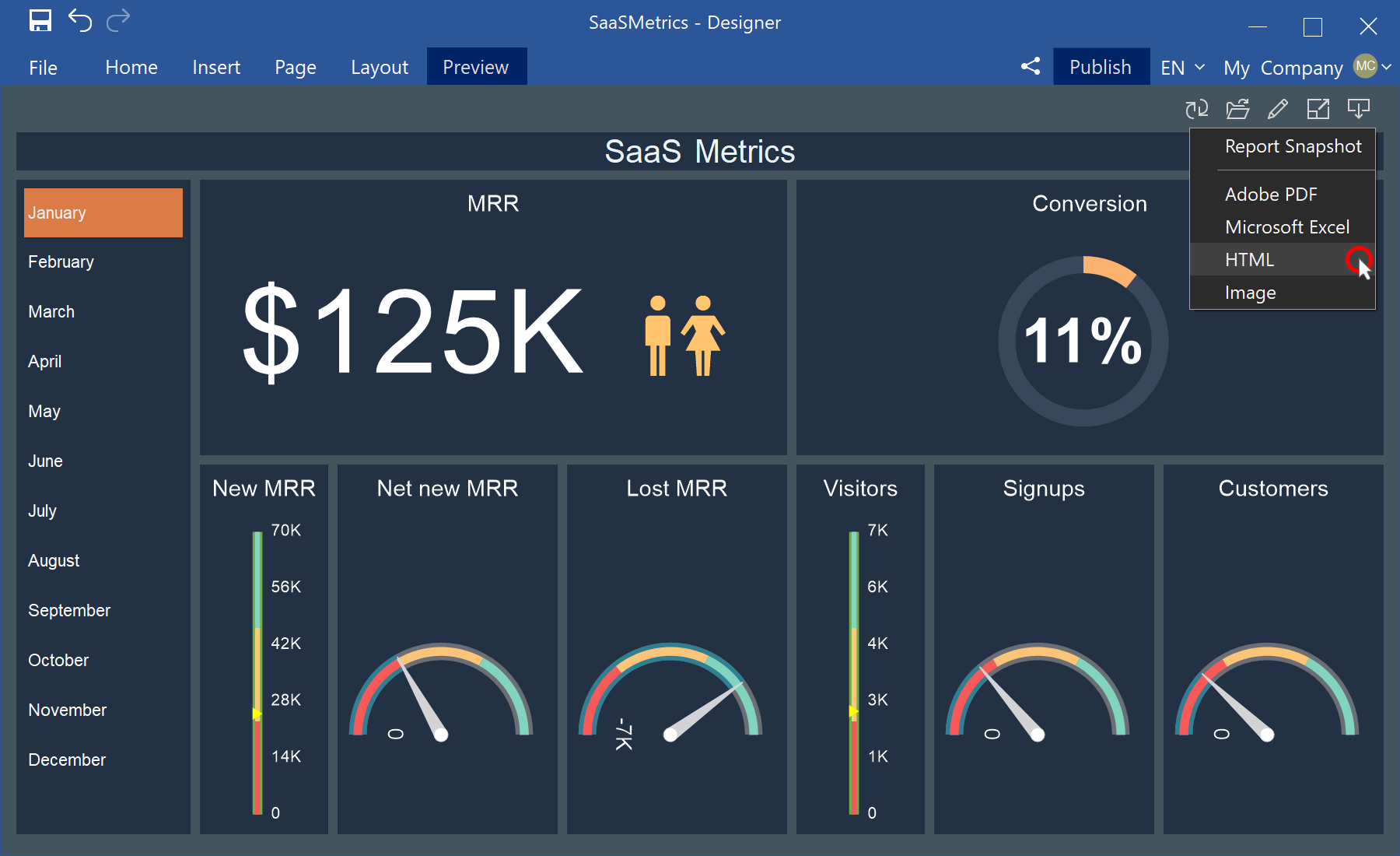This screenshot has height=856, width=1400.
Task: Select November in month list
Action: (x=103, y=710)
